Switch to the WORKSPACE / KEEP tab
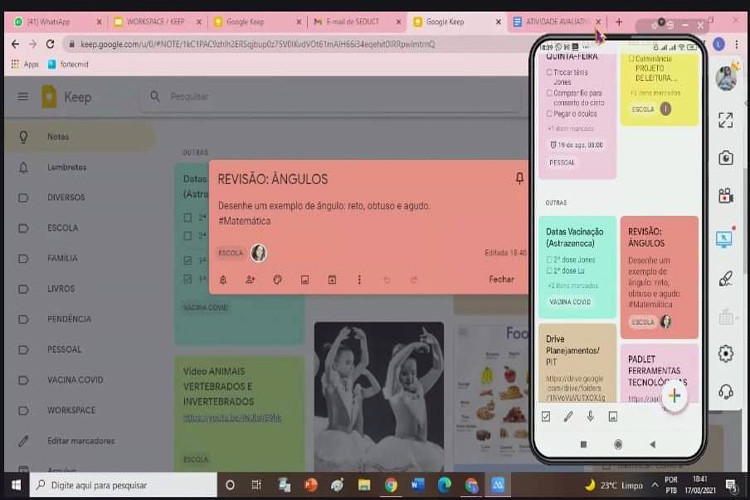The image size is (750, 500). click(x=157, y=22)
